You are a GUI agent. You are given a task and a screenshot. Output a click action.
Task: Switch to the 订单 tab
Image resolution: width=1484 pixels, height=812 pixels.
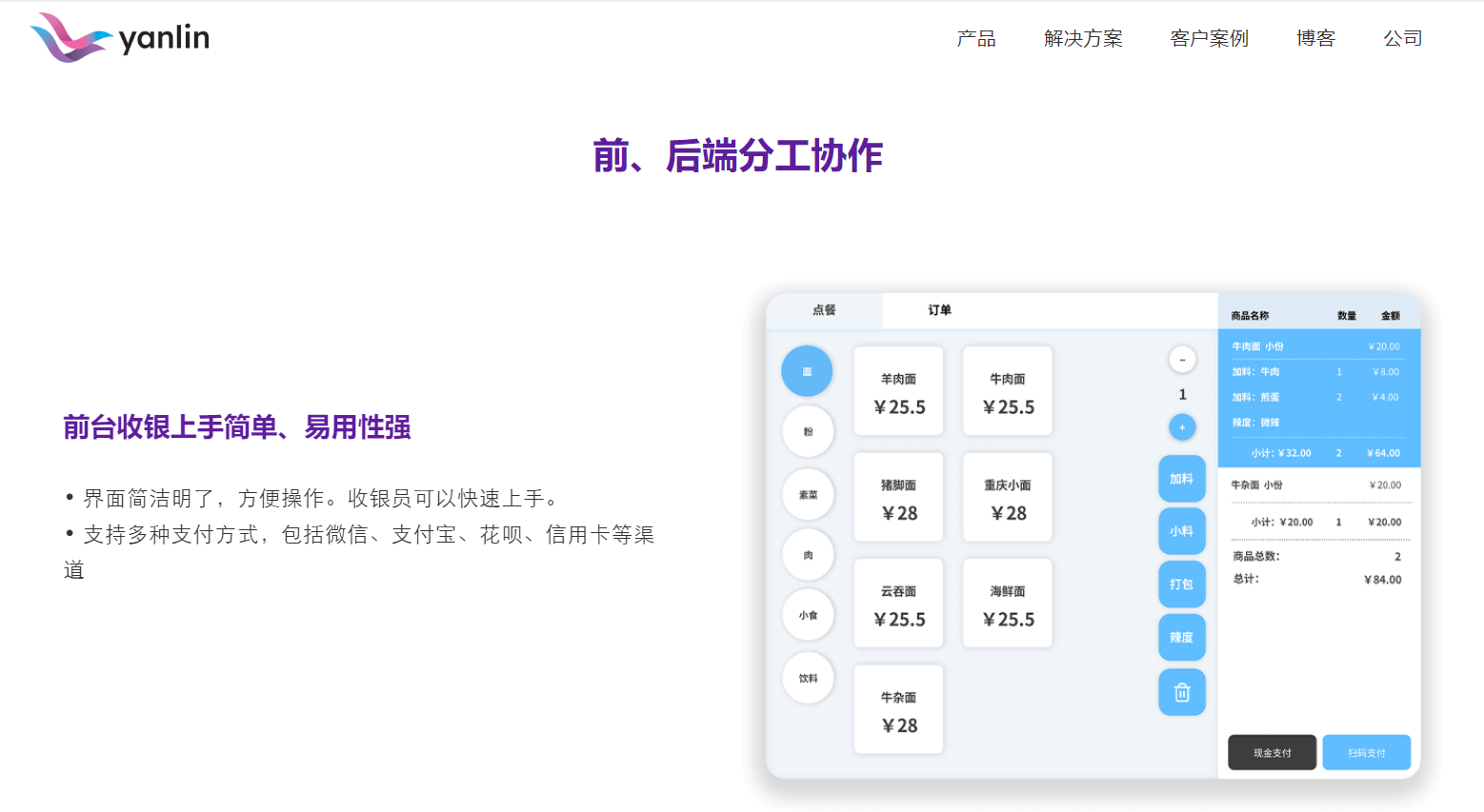click(x=939, y=310)
